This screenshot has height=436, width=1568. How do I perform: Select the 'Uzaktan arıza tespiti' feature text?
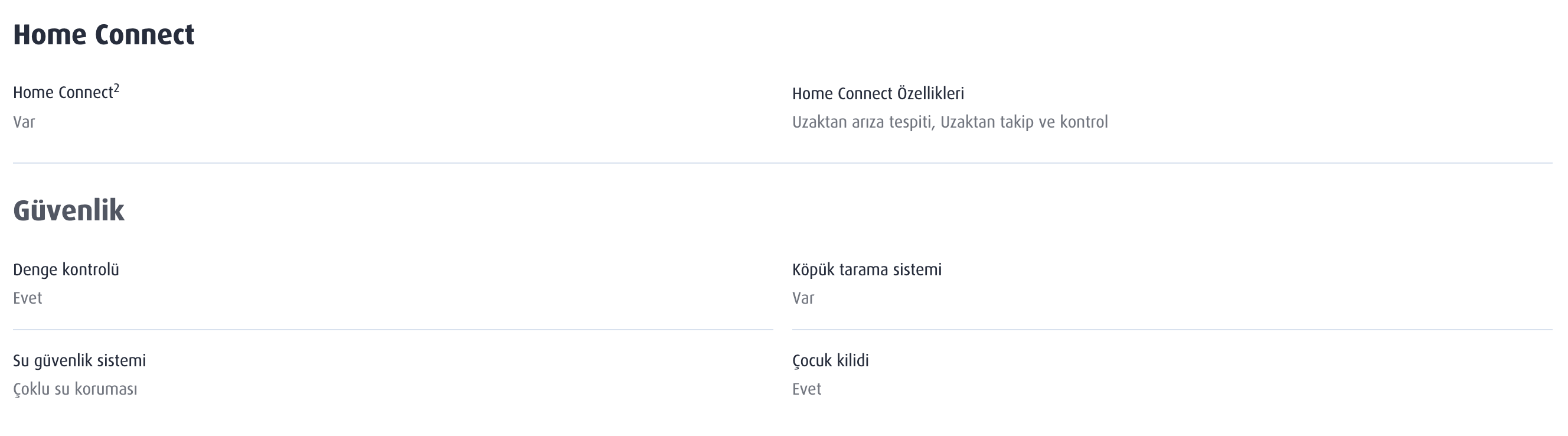click(x=863, y=122)
